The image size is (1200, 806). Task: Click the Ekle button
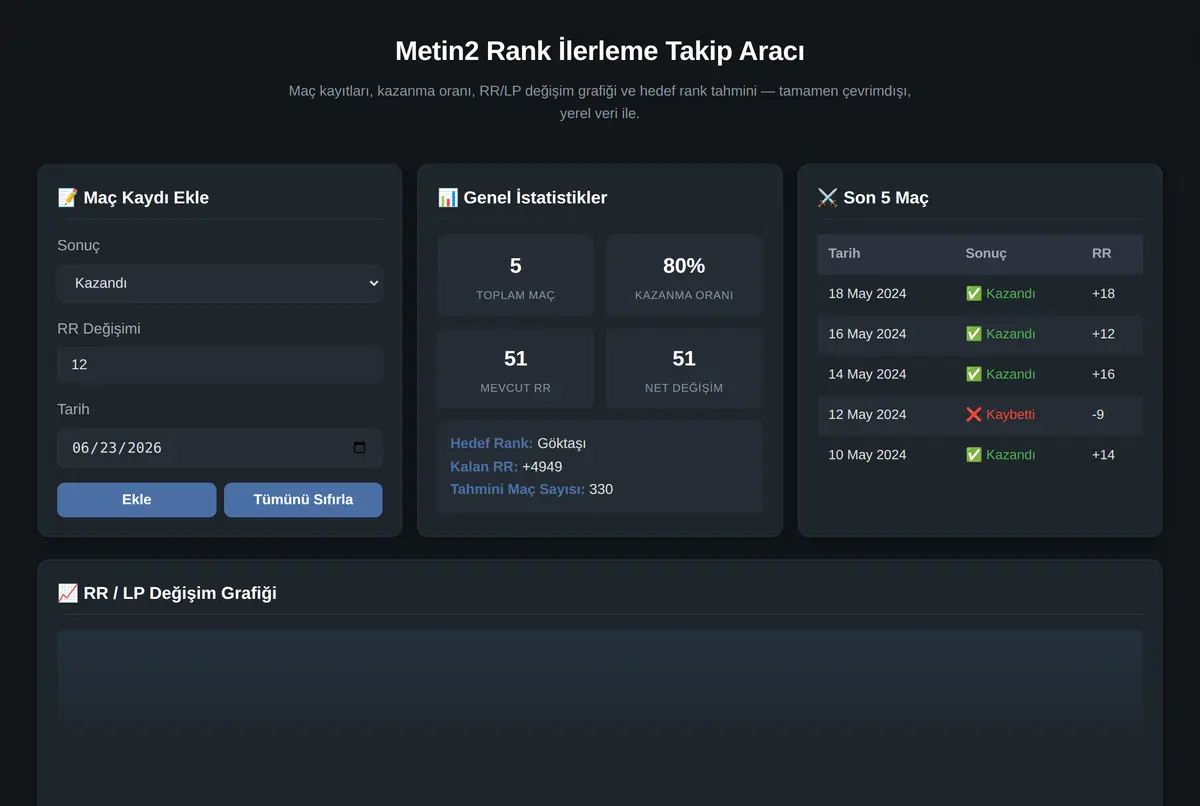tap(136, 499)
